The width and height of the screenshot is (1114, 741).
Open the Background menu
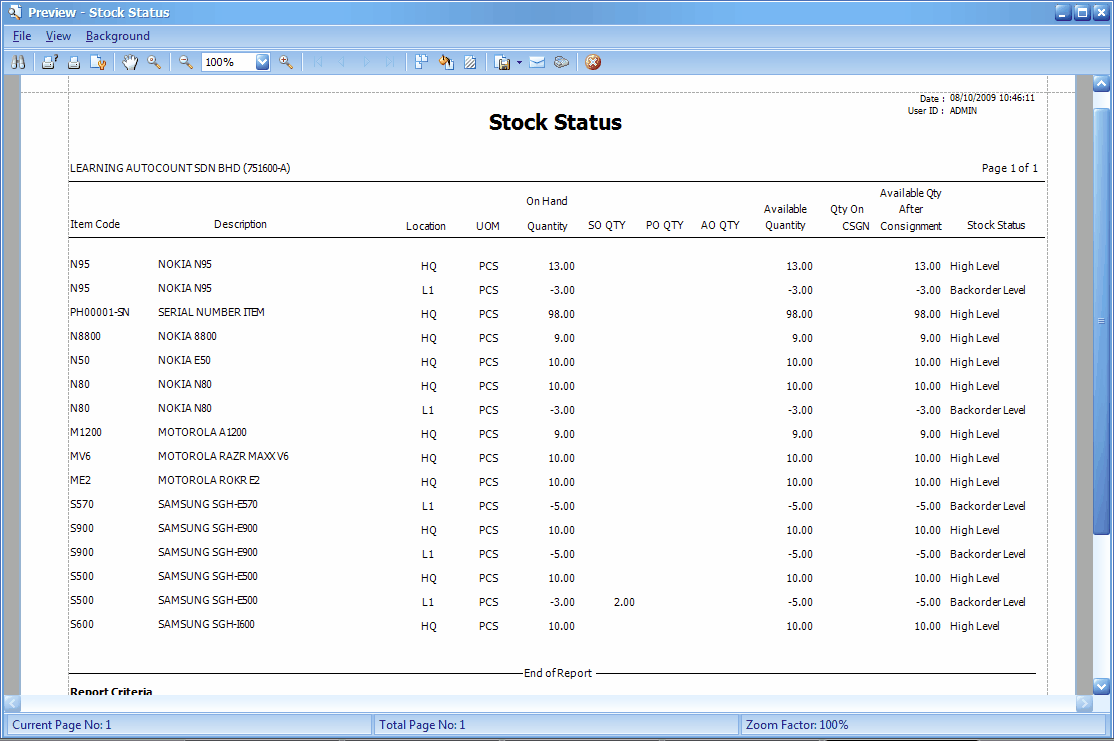click(118, 36)
